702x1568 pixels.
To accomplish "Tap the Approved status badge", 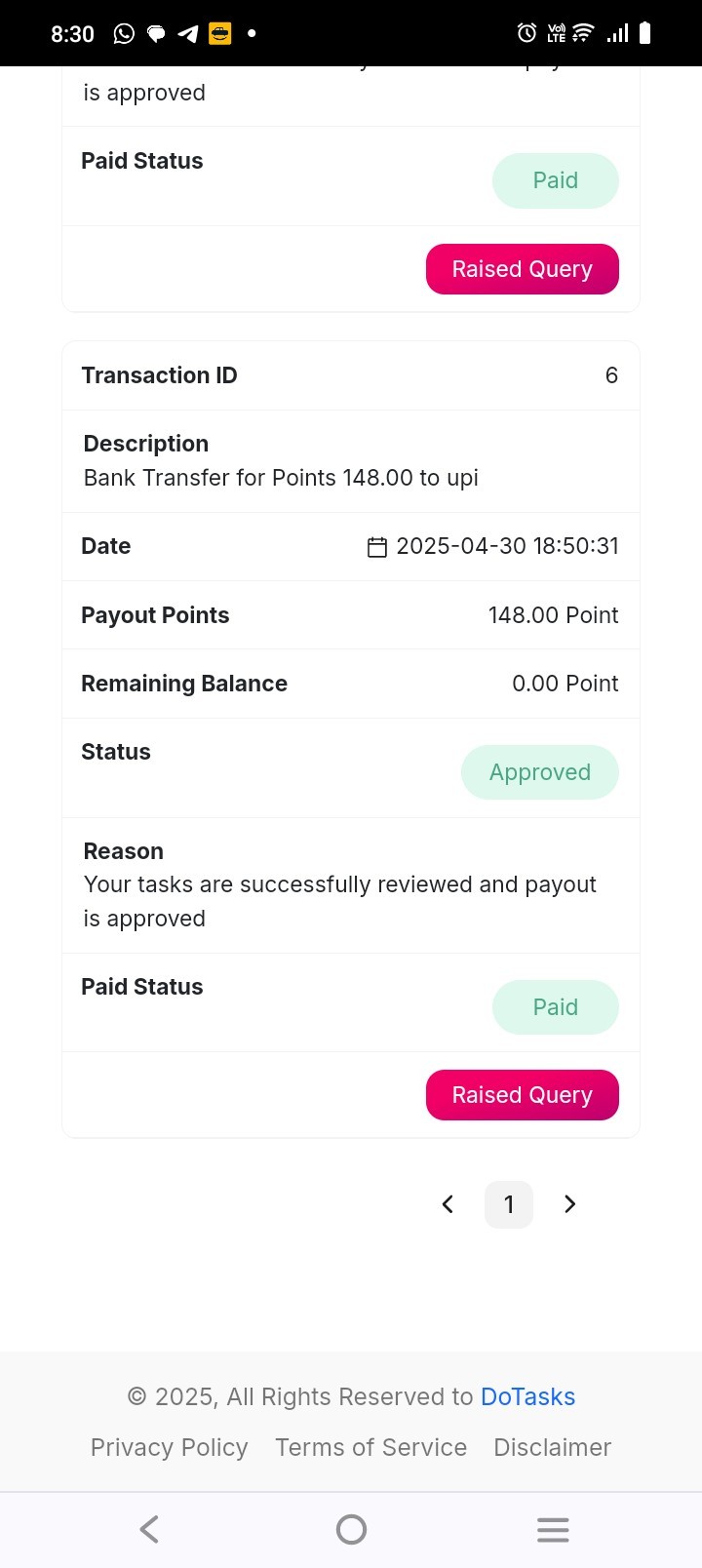I will tap(540, 772).
